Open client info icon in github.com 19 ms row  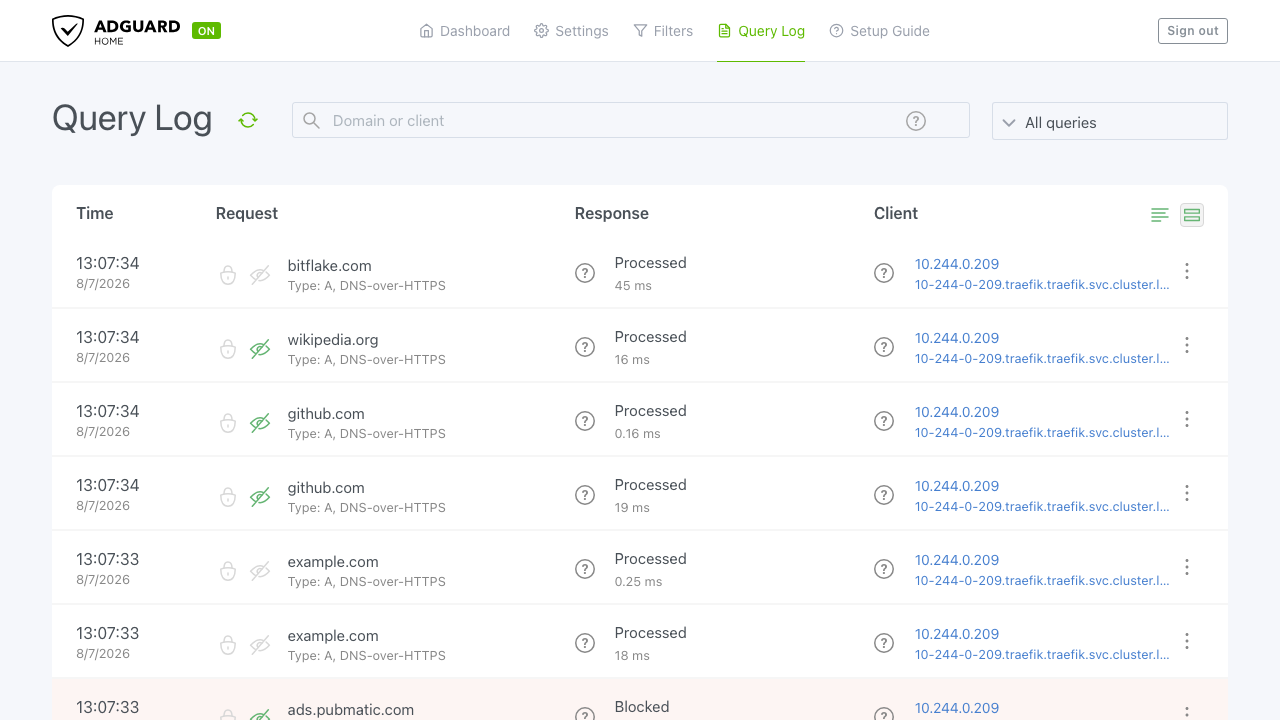(884, 495)
